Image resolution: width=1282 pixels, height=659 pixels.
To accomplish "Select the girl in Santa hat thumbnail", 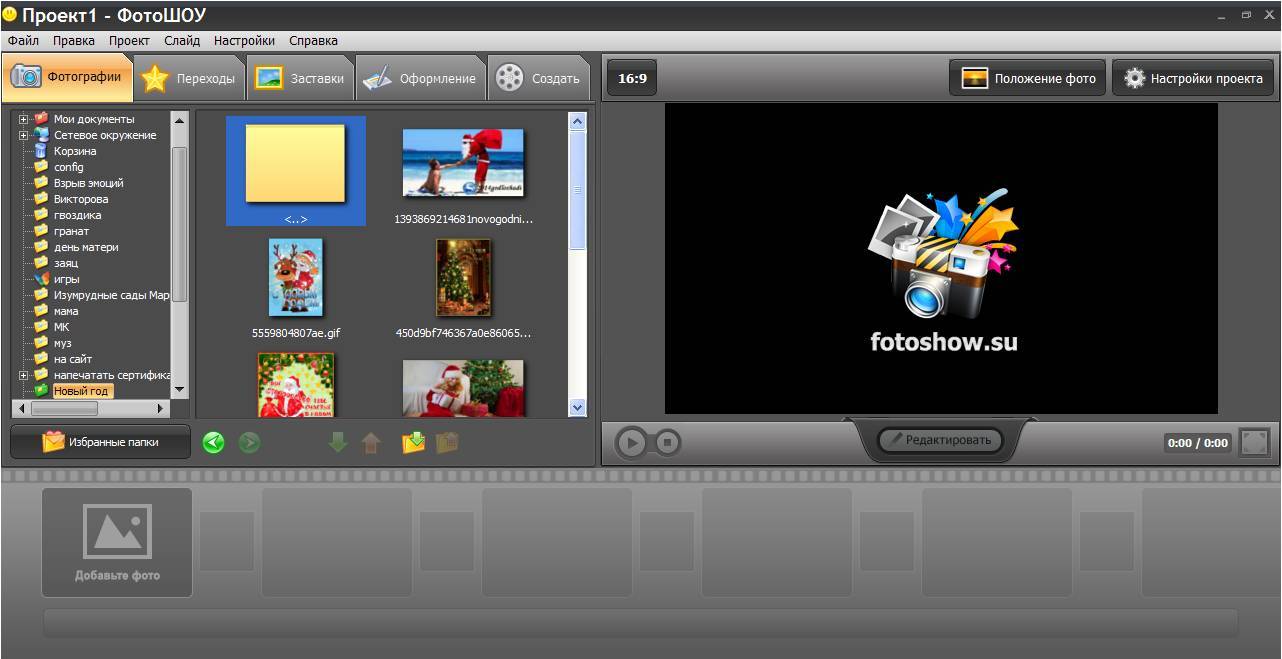I will point(463,388).
